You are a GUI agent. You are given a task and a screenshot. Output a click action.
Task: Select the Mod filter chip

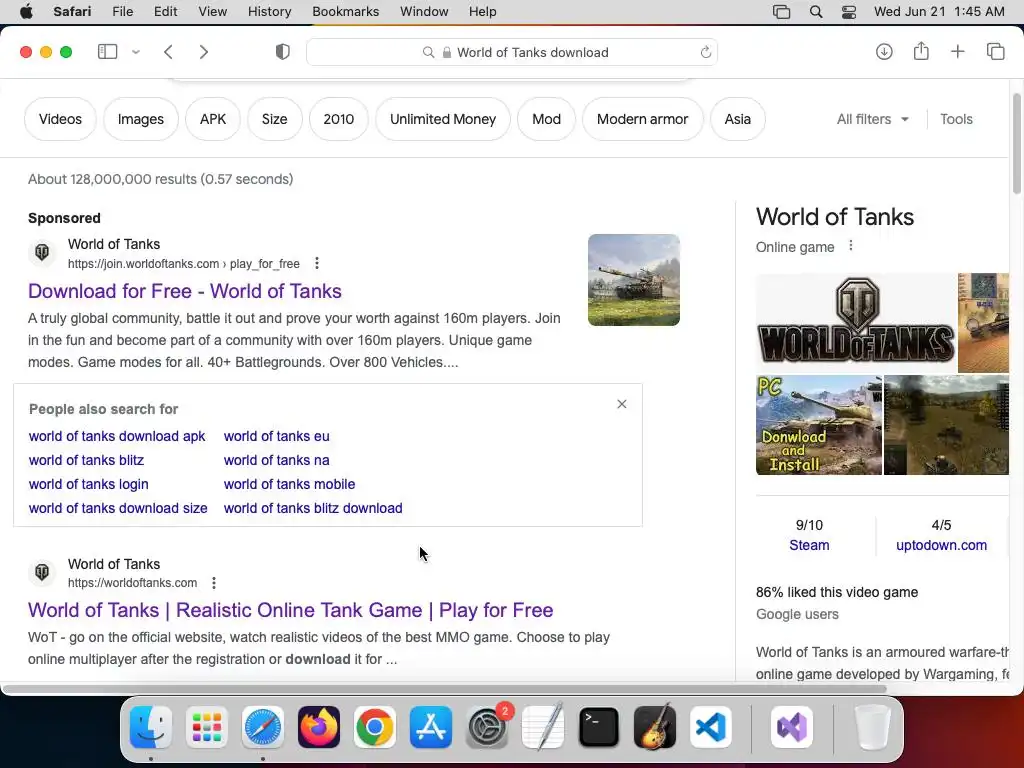(x=546, y=119)
